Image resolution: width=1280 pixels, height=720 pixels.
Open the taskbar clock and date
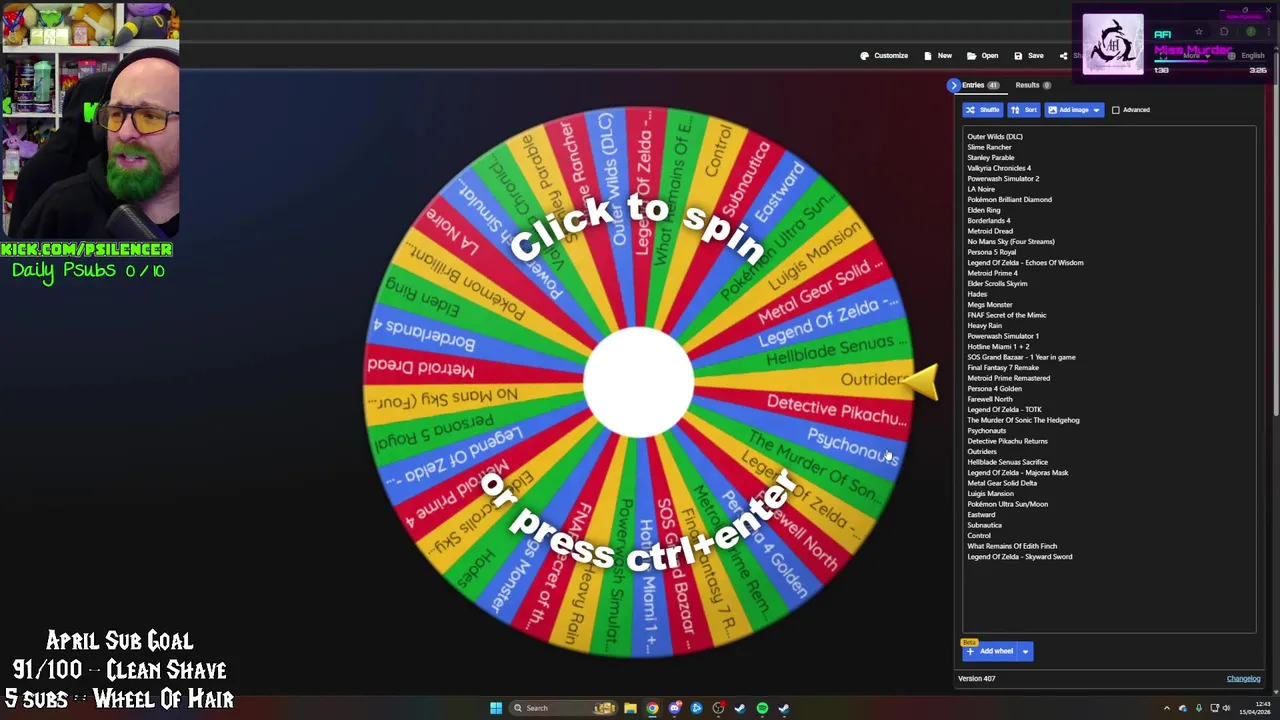(x=1255, y=708)
